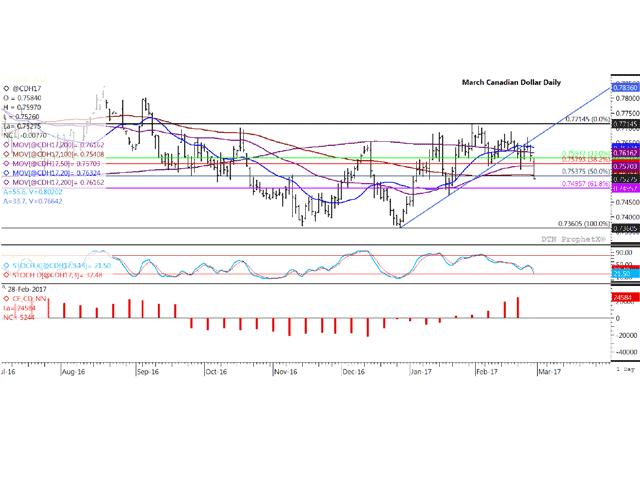Click diamond marker beside CF_CD_NN
The width and height of the screenshot is (640, 480).
point(6,299)
